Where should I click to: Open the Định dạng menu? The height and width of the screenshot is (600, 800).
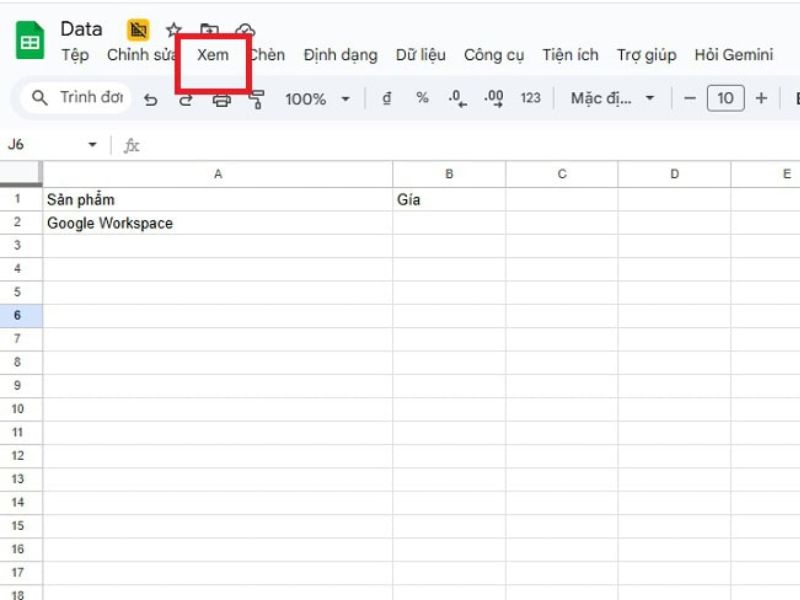point(340,55)
